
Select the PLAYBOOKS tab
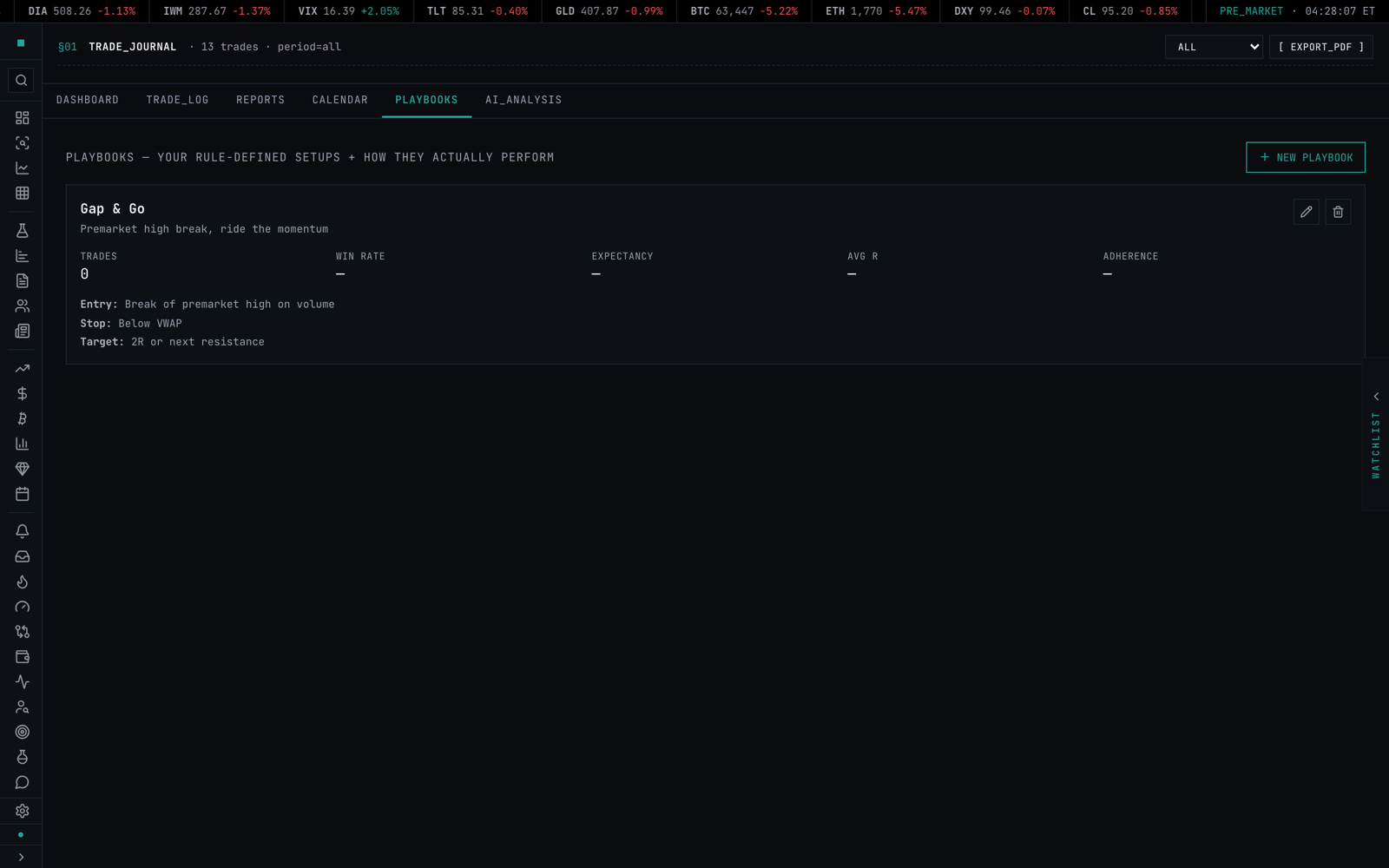coord(426,100)
